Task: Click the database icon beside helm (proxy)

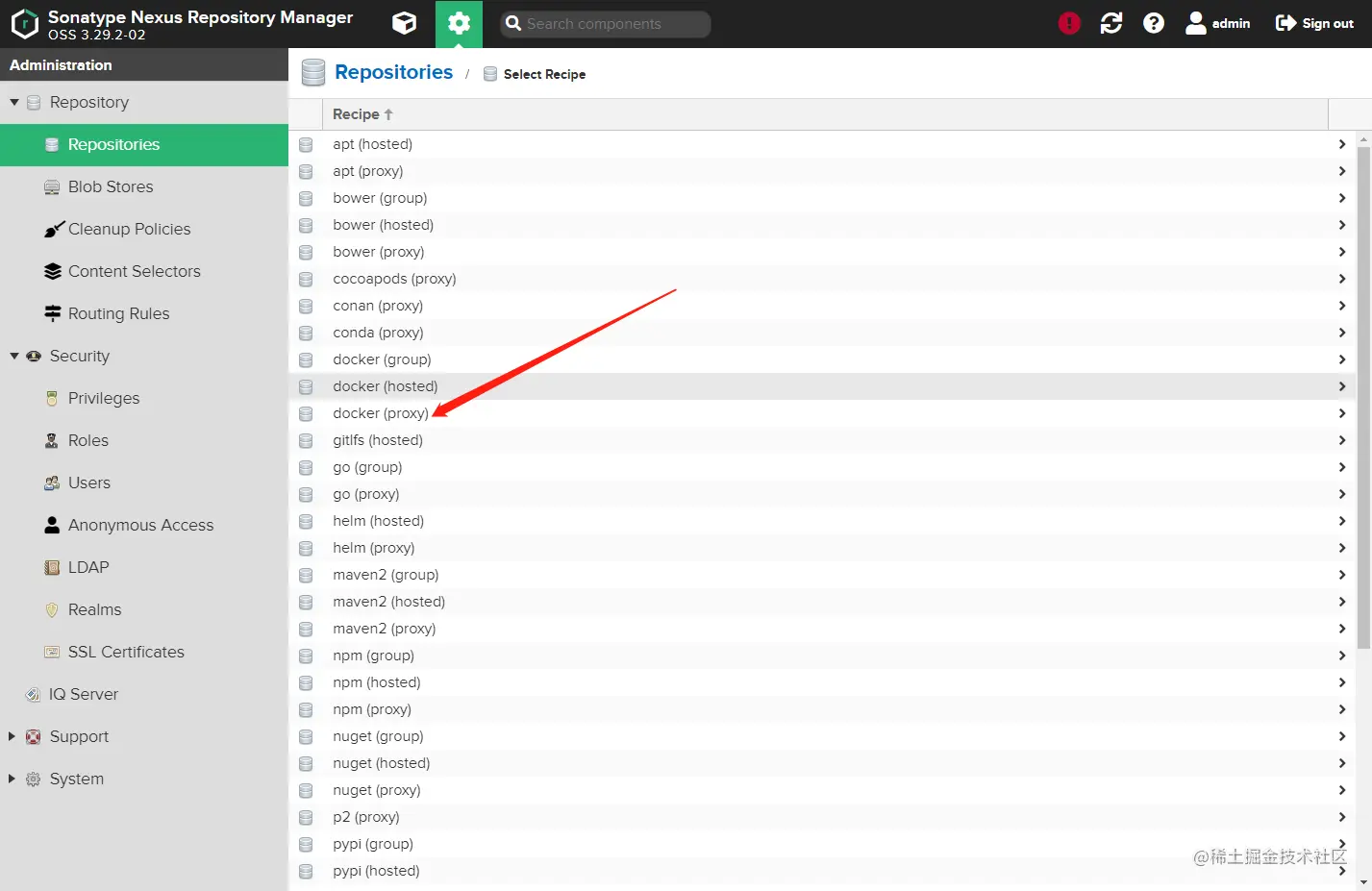Action: click(x=306, y=548)
